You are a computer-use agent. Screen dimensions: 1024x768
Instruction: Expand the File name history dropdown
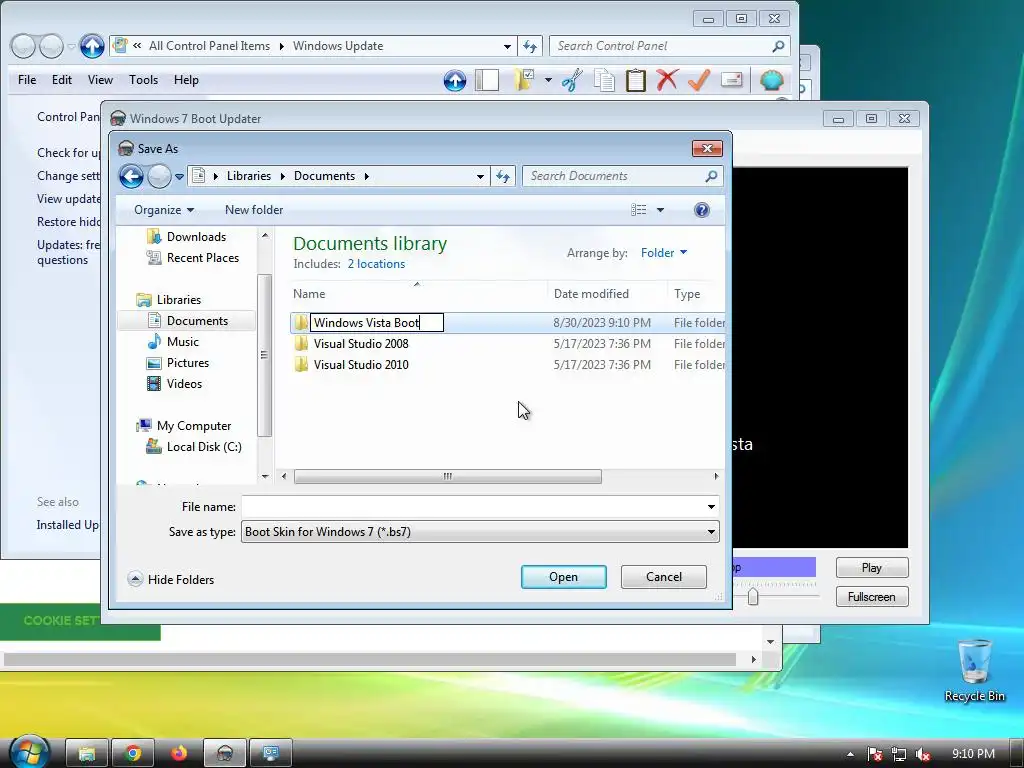[x=711, y=507]
